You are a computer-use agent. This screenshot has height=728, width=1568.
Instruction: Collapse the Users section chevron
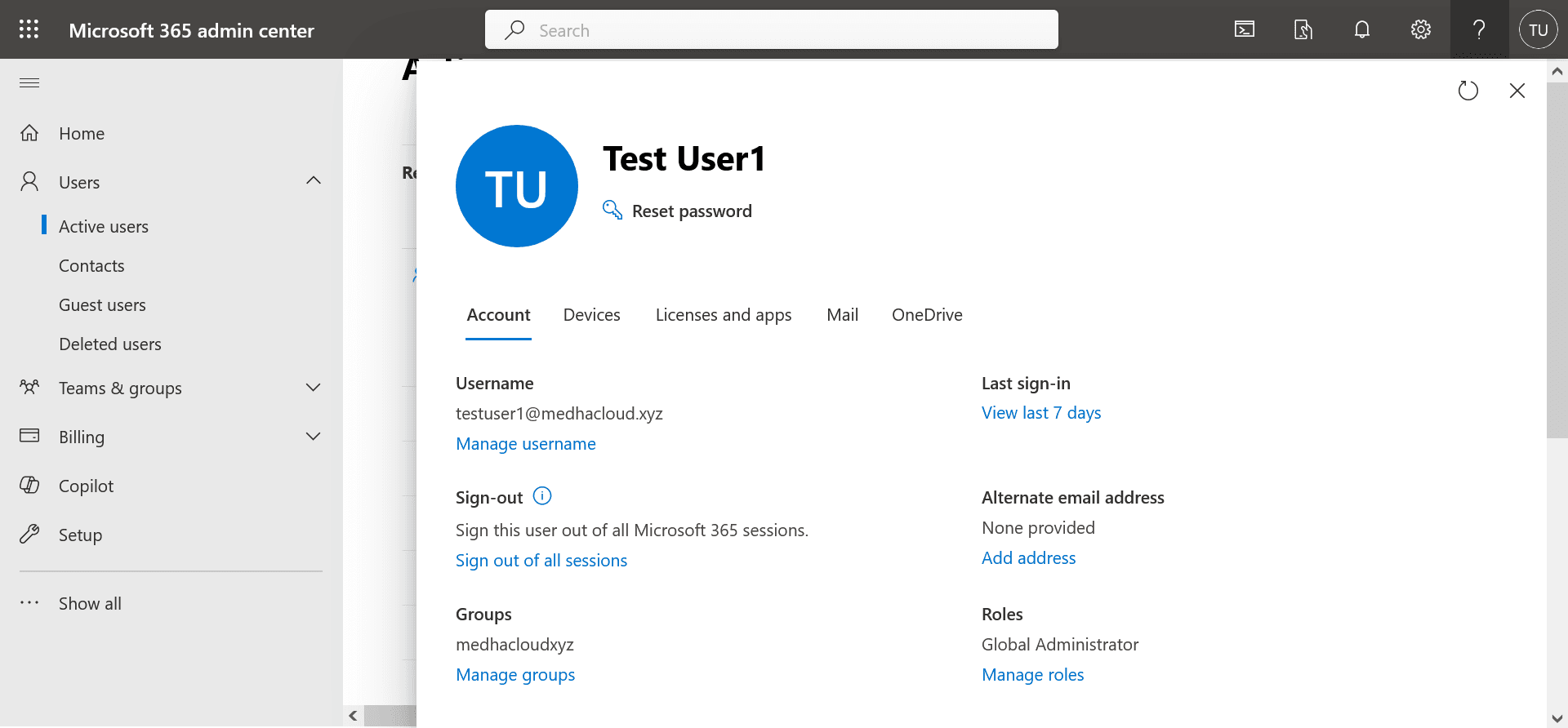pyautogui.click(x=314, y=180)
